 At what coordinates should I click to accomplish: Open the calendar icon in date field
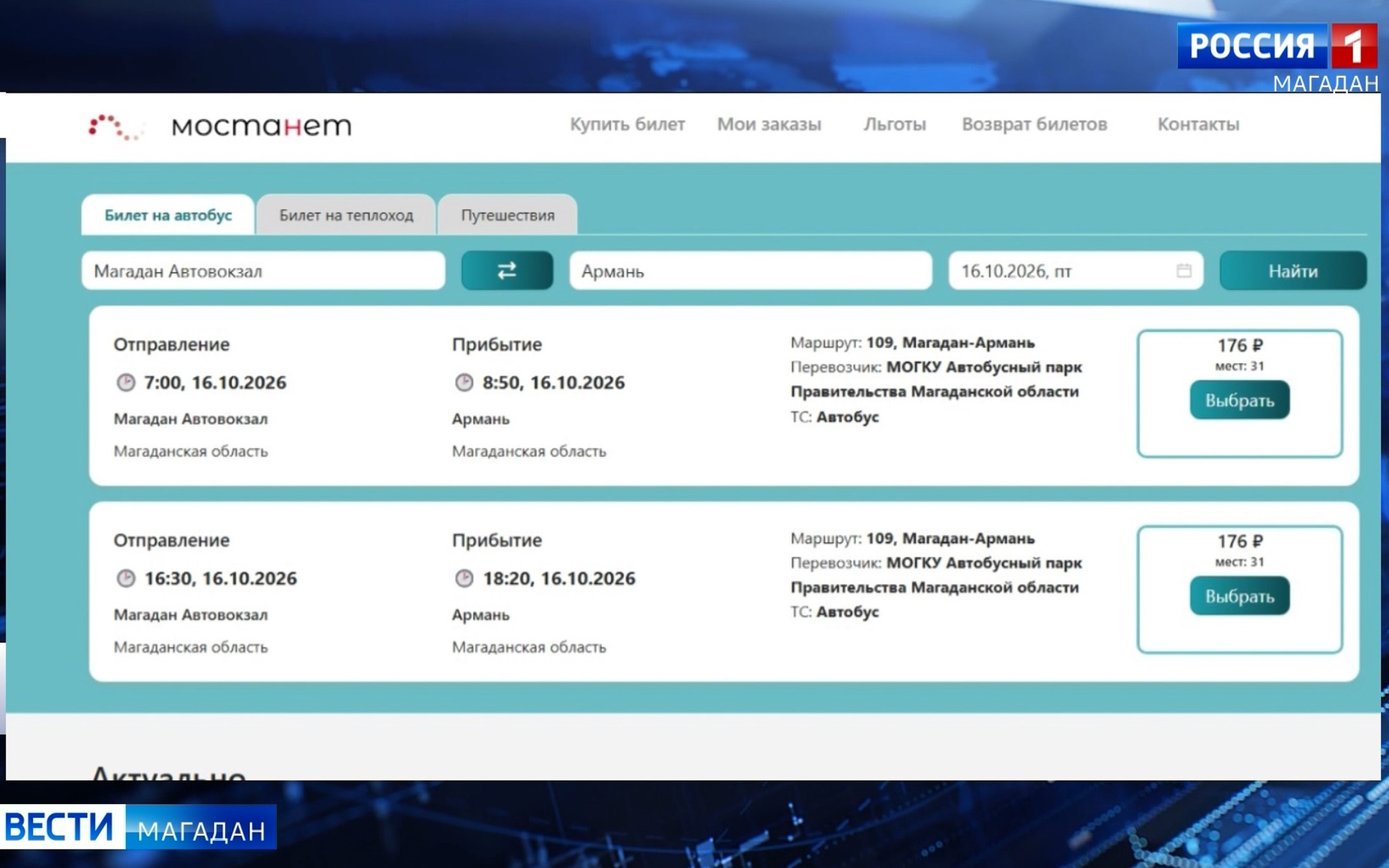click(x=1184, y=271)
